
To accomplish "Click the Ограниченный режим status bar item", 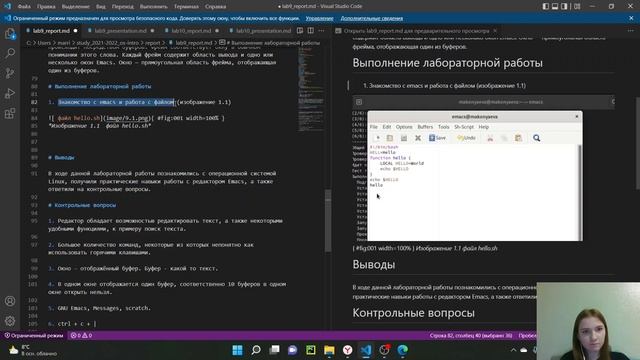I will [x=34, y=336].
